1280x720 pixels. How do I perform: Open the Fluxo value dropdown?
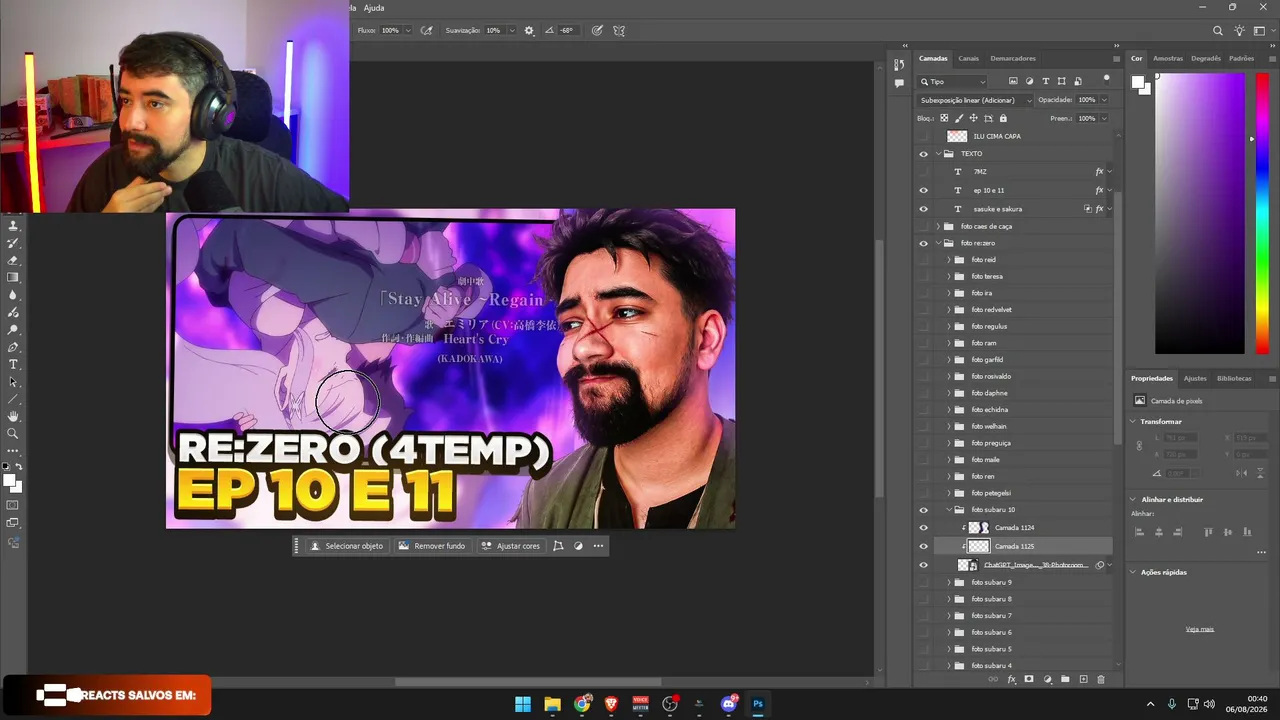coord(407,31)
